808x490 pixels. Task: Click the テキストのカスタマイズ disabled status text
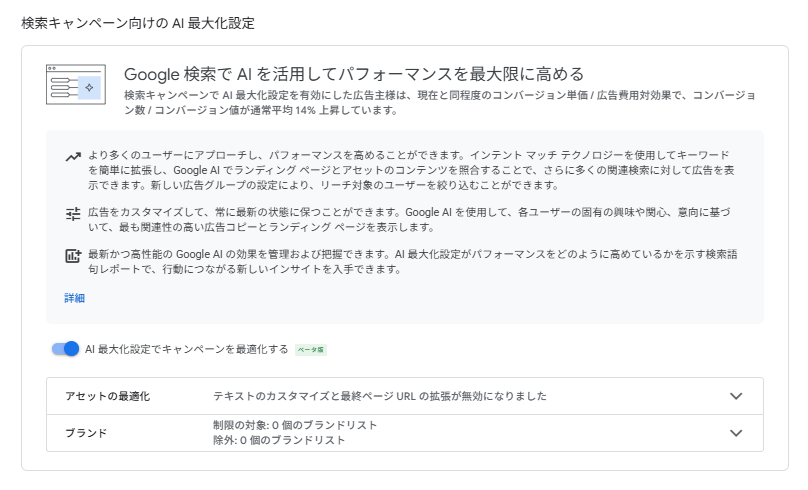tap(379, 396)
